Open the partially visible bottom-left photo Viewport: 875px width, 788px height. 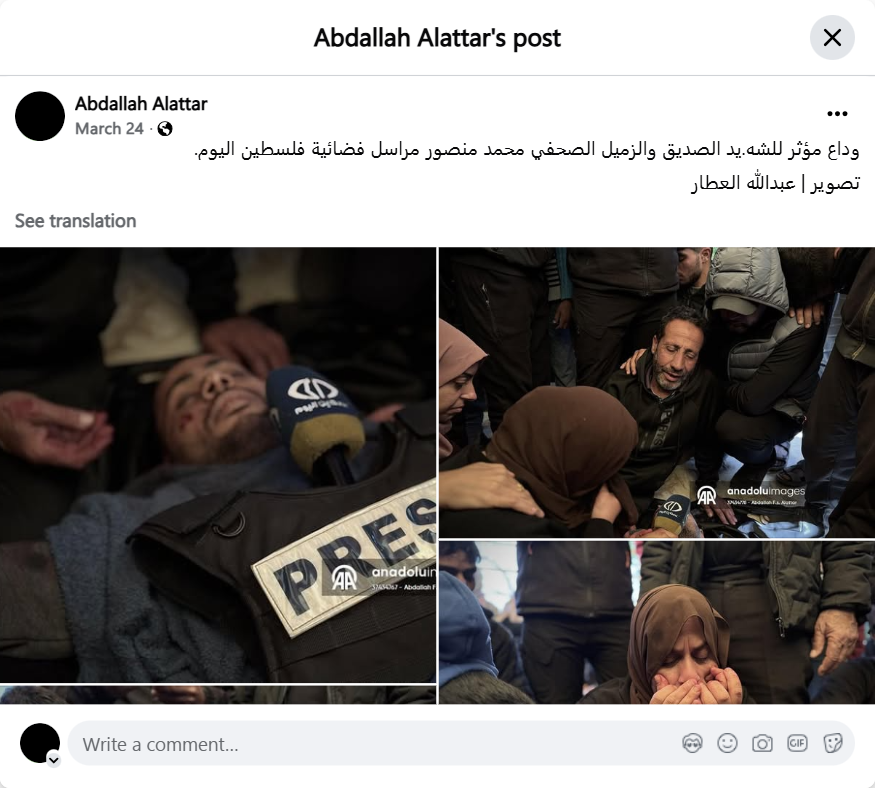click(218, 695)
